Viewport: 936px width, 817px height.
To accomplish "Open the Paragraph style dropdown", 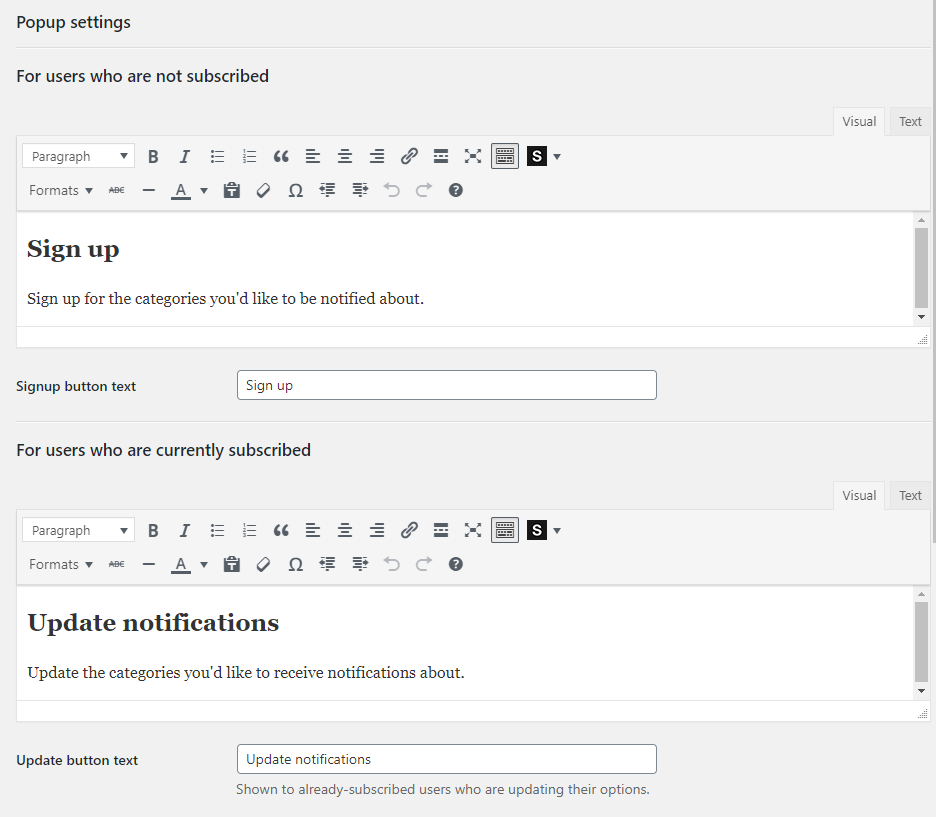I will 78,156.
